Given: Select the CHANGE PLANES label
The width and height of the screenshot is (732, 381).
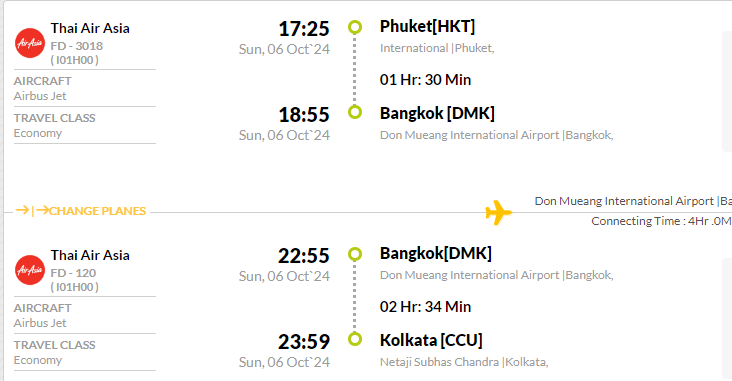Looking at the screenshot, I should click(98, 211).
